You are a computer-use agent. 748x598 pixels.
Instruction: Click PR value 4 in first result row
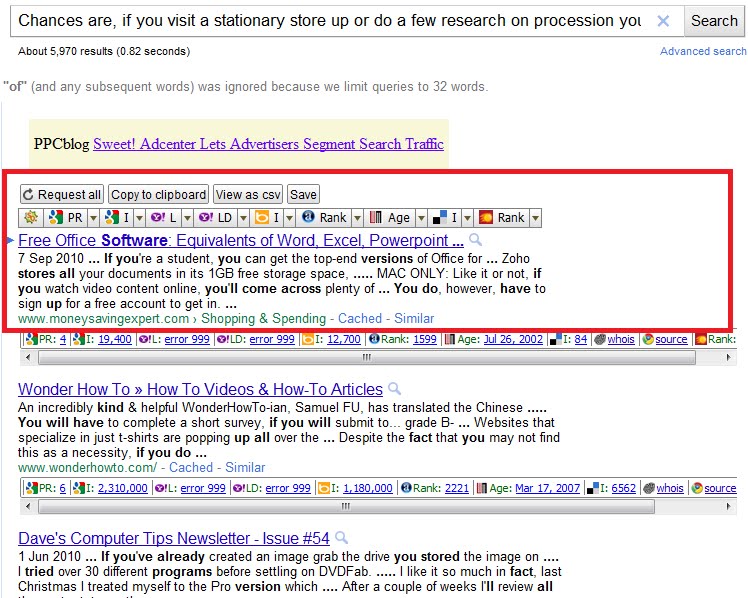(62, 339)
